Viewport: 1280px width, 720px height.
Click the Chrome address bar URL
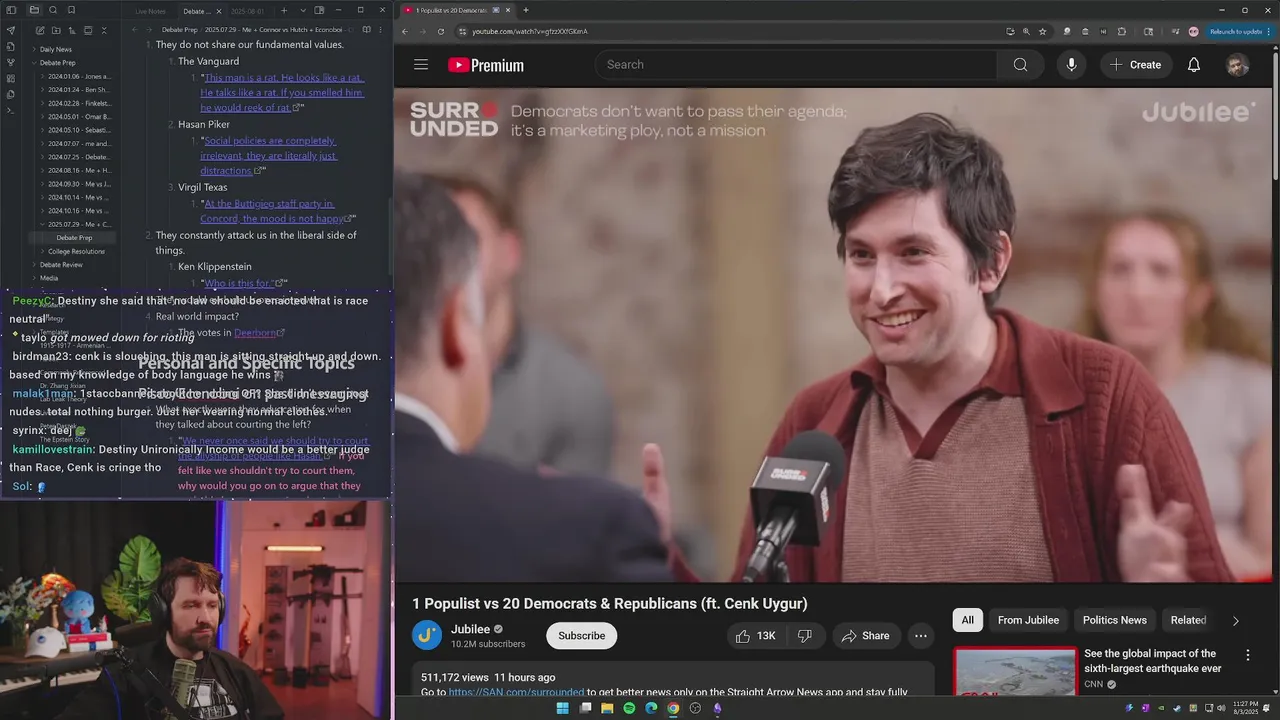(529, 31)
